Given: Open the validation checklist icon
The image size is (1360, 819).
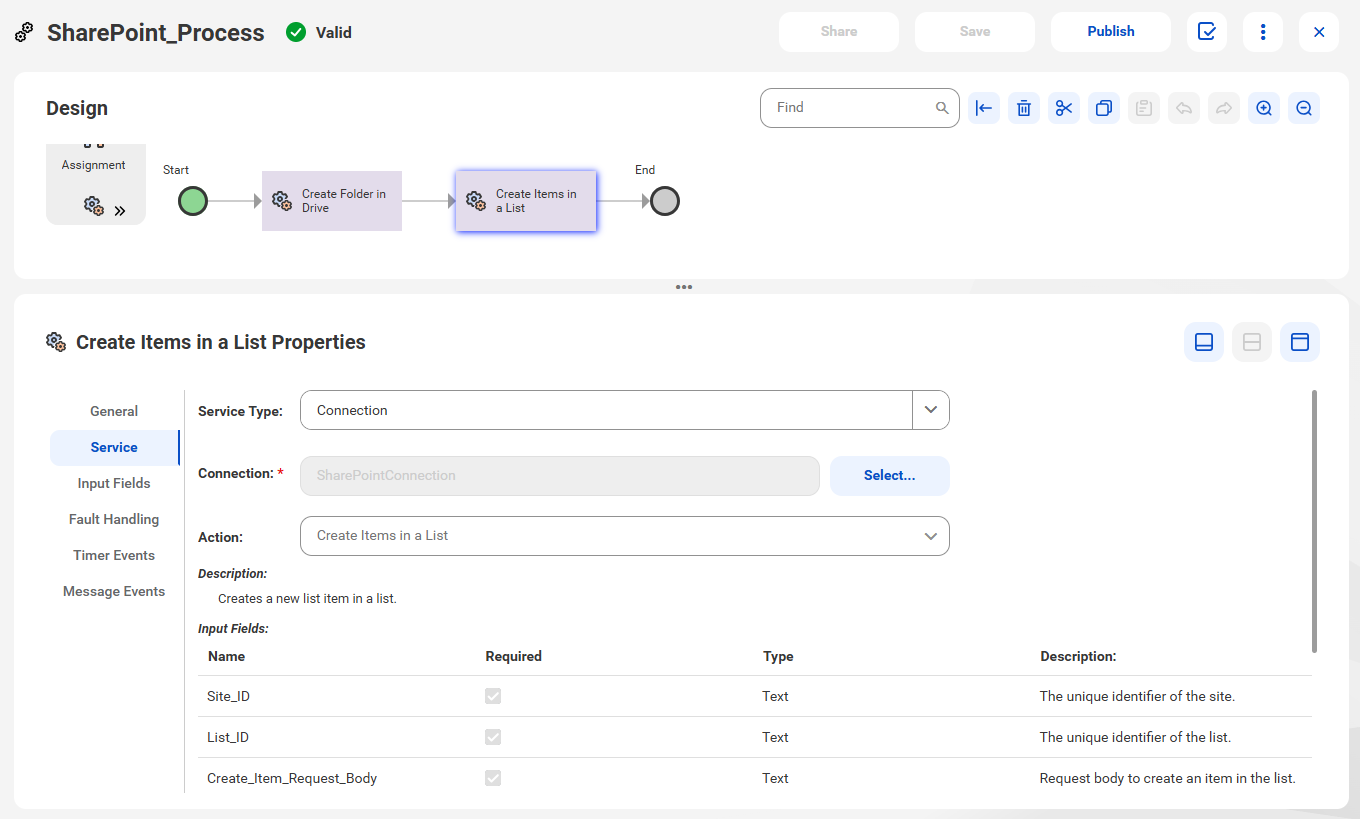Looking at the screenshot, I should click(x=1207, y=32).
